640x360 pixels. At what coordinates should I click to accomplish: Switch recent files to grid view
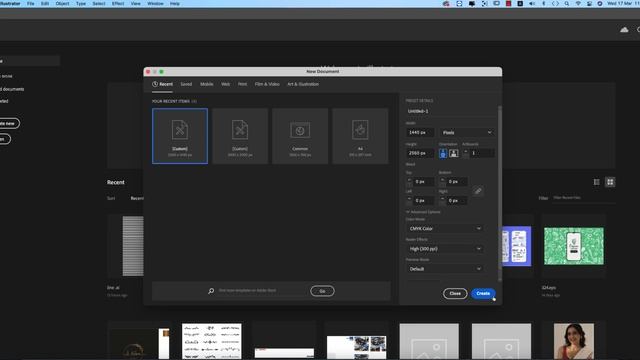tap(610, 182)
